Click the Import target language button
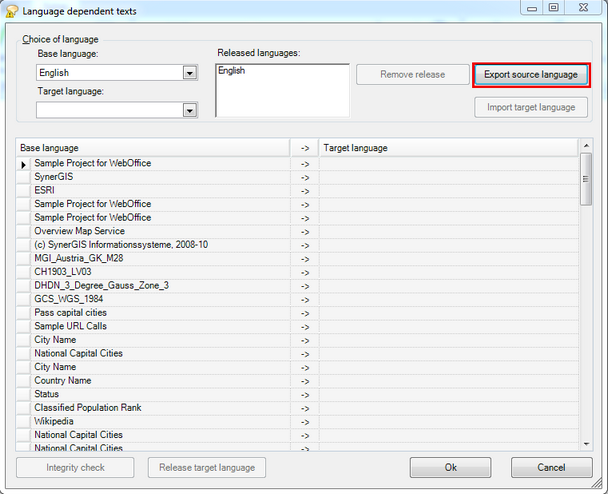 coord(531,107)
